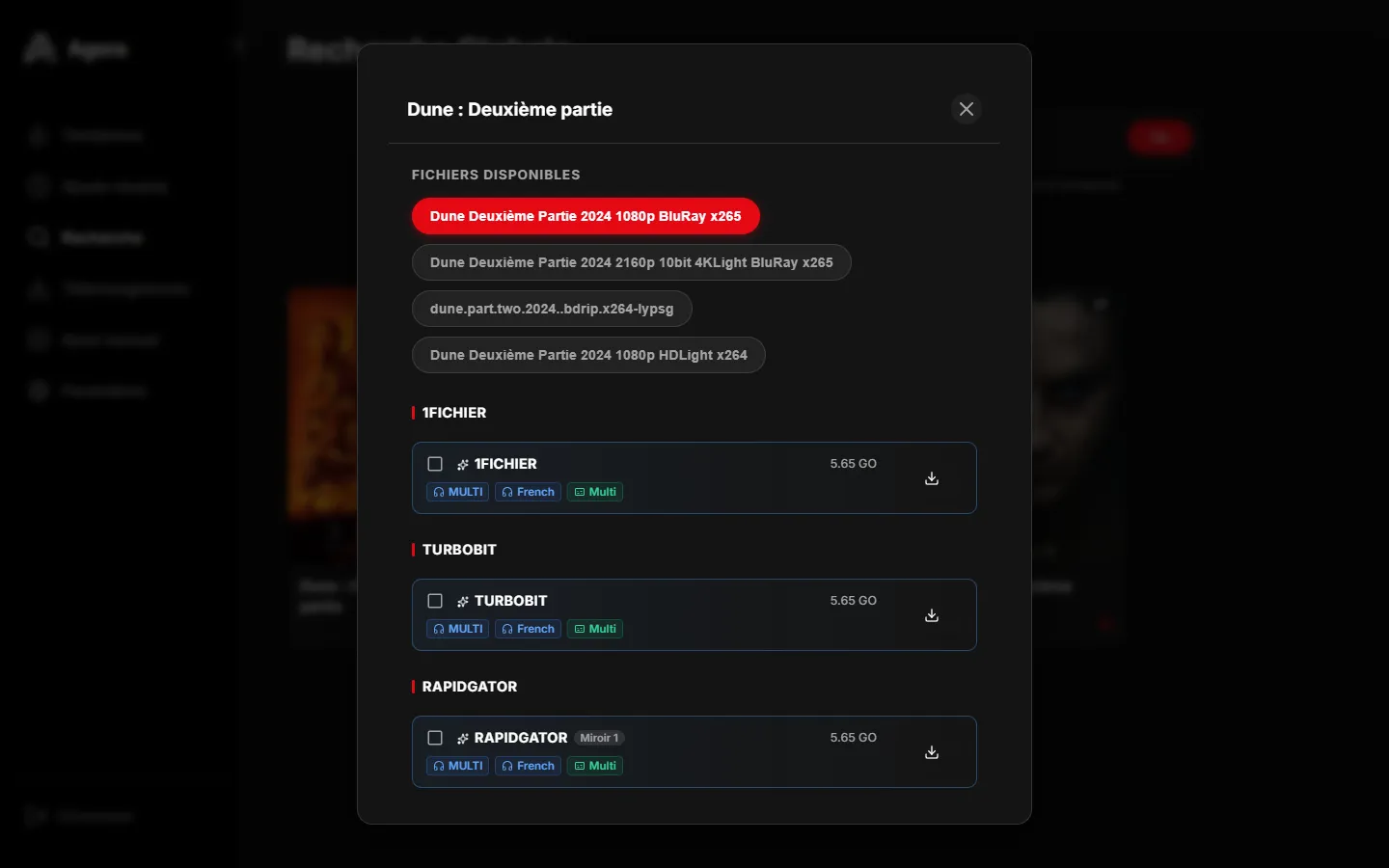
Task: Check the 1FICHIER link checkbox
Action: pyautogui.click(x=435, y=464)
